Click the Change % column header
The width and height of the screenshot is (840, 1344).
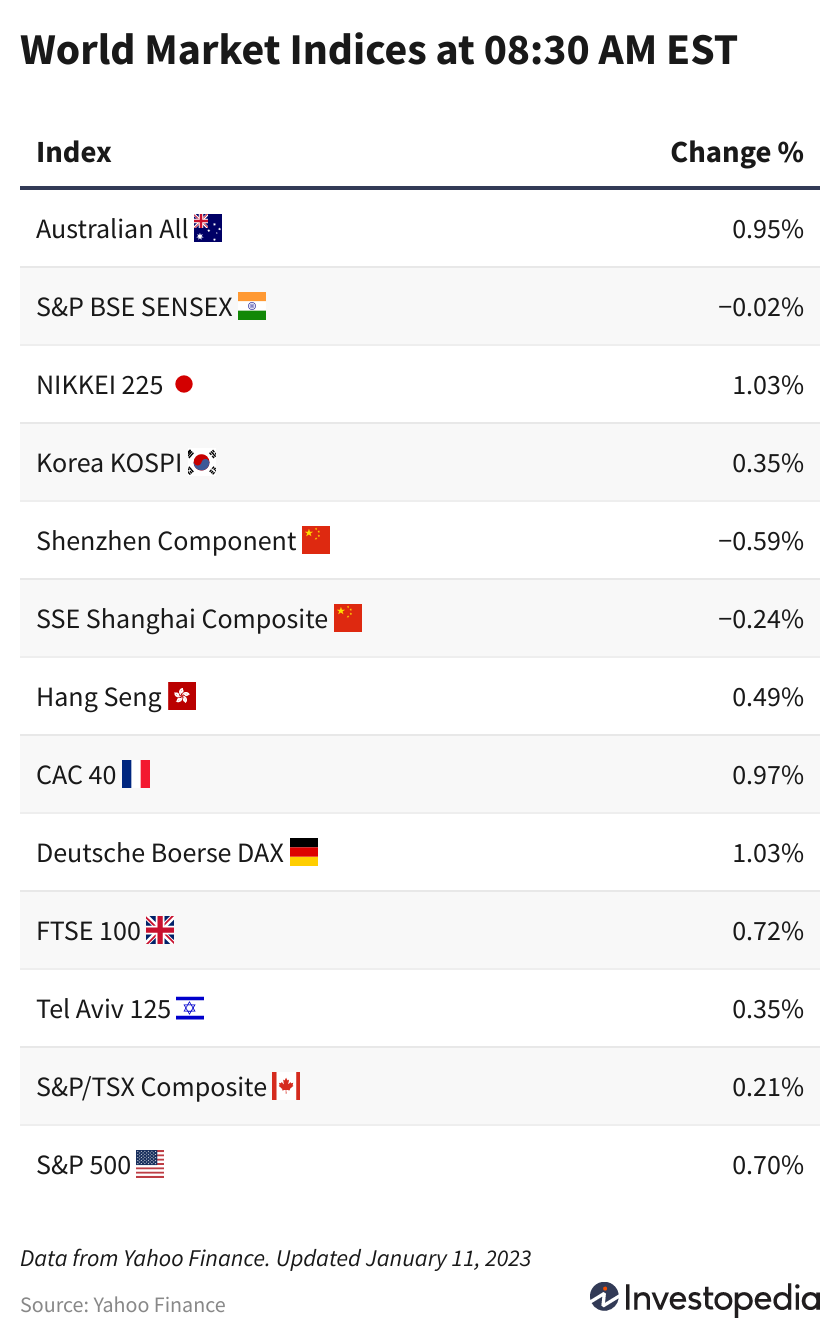point(737,152)
